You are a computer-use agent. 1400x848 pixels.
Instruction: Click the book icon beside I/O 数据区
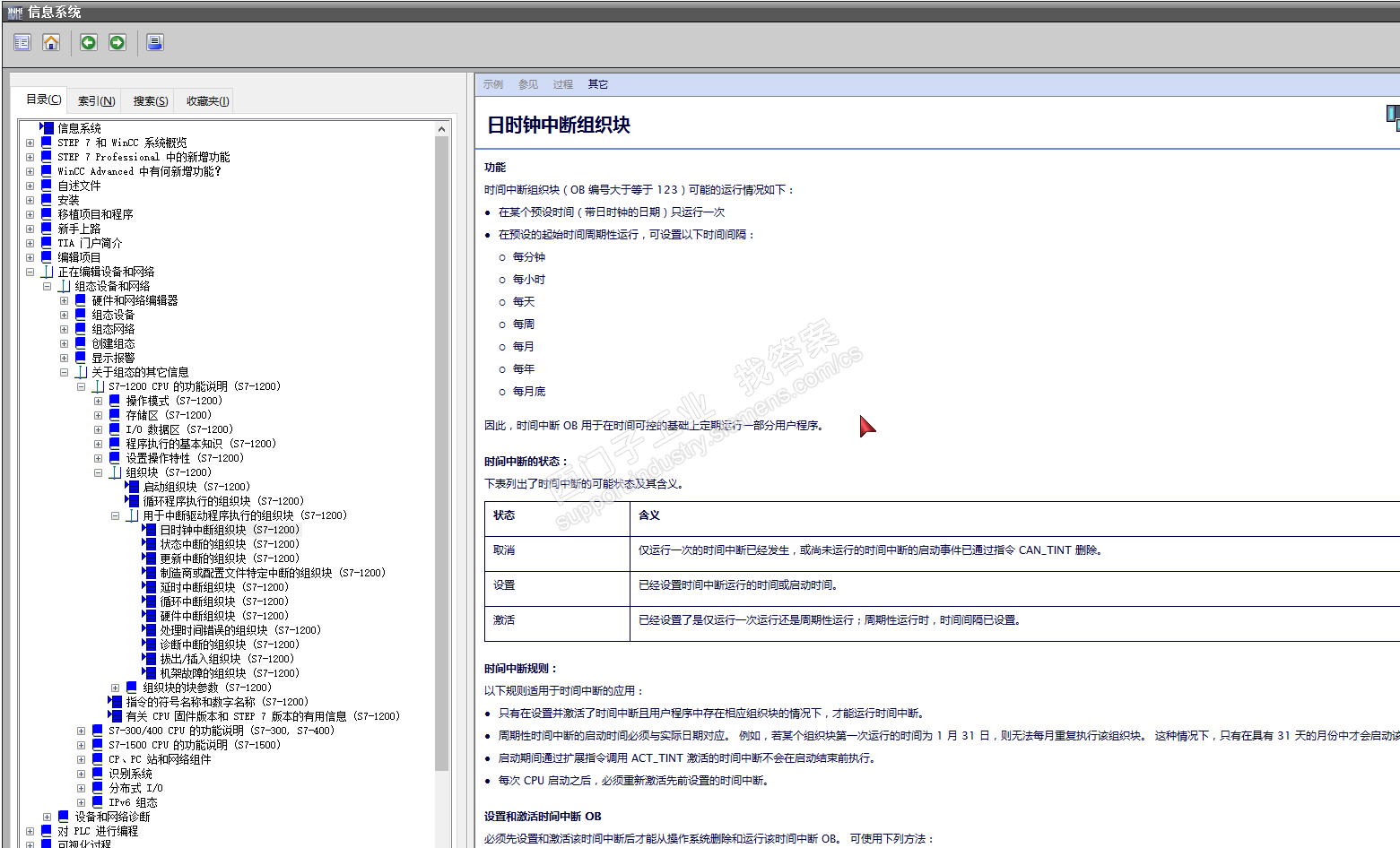tap(115, 429)
